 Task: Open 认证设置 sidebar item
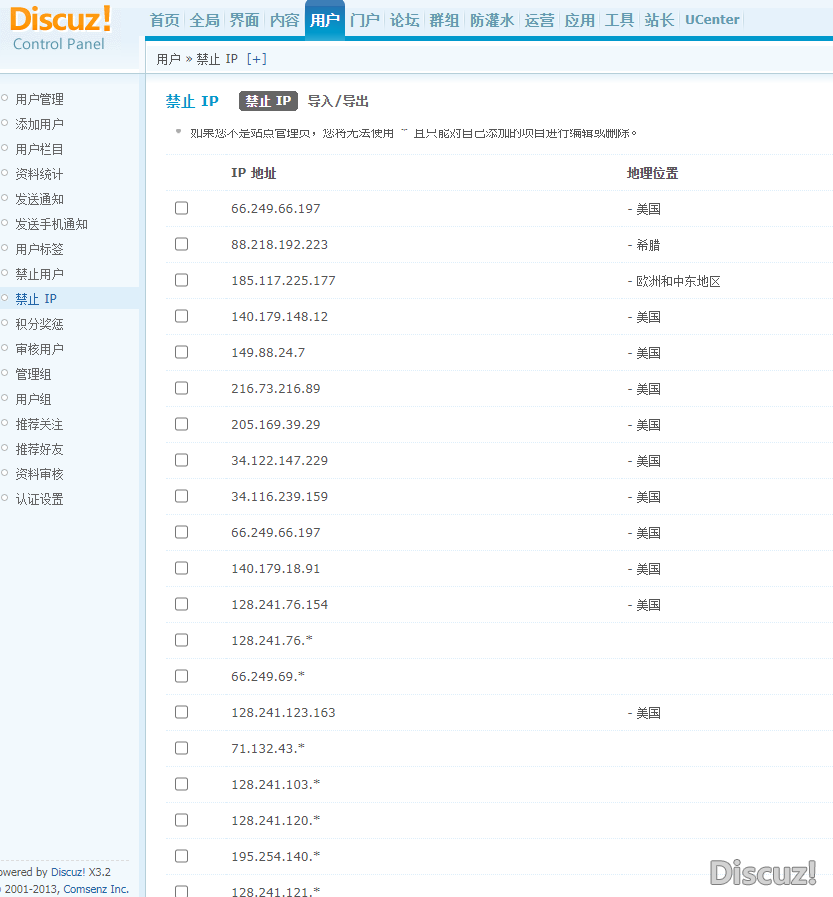[39, 499]
